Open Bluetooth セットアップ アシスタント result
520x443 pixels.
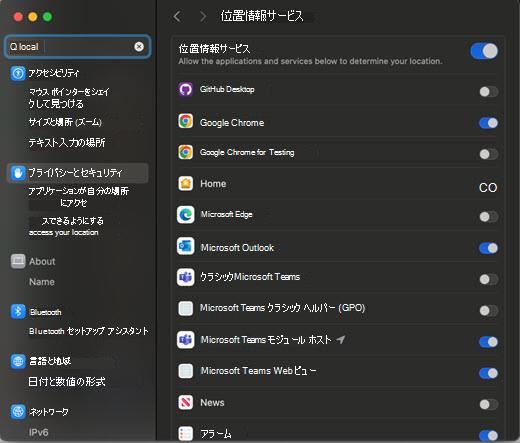click(x=89, y=331)
